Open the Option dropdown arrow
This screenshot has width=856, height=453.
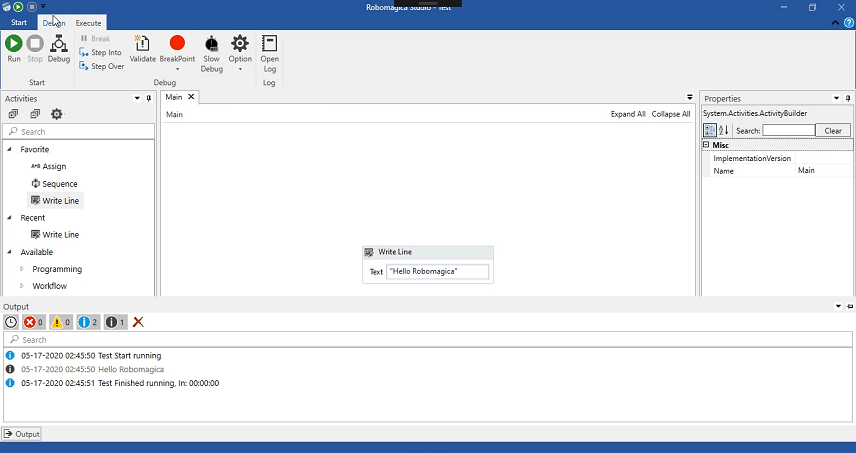pyautogui.click(x=240, y=69)
